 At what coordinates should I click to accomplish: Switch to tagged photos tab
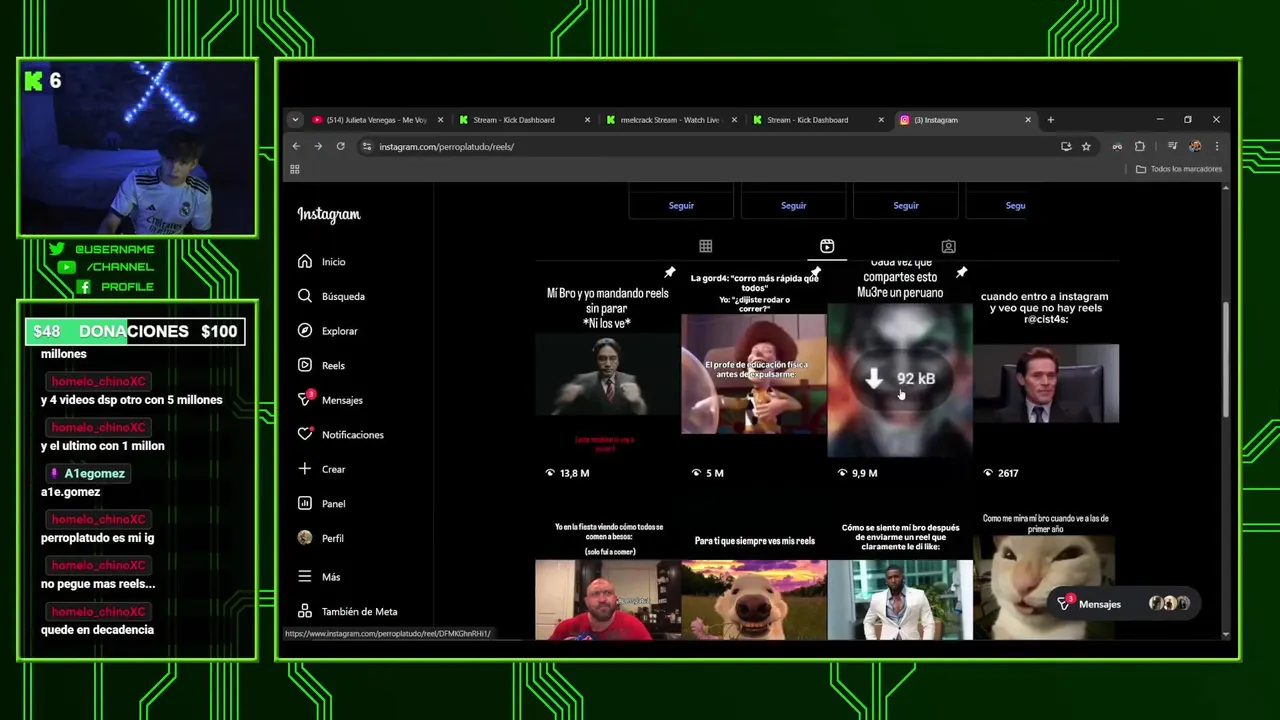click(x=948, y=246)
